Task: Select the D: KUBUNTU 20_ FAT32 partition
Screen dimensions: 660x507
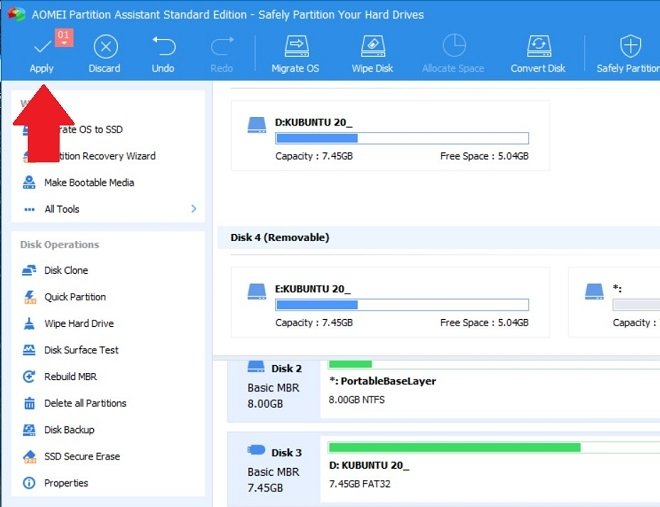Action: tap(490, 471)
